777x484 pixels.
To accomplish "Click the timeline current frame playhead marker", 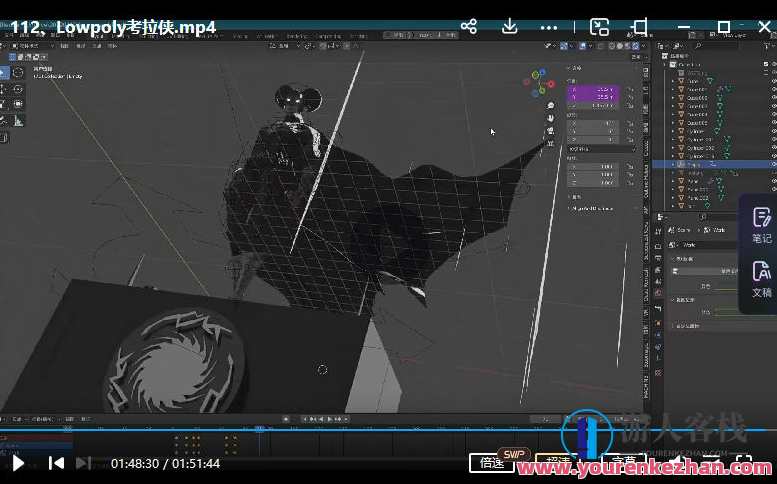I will tap(260, 429).
